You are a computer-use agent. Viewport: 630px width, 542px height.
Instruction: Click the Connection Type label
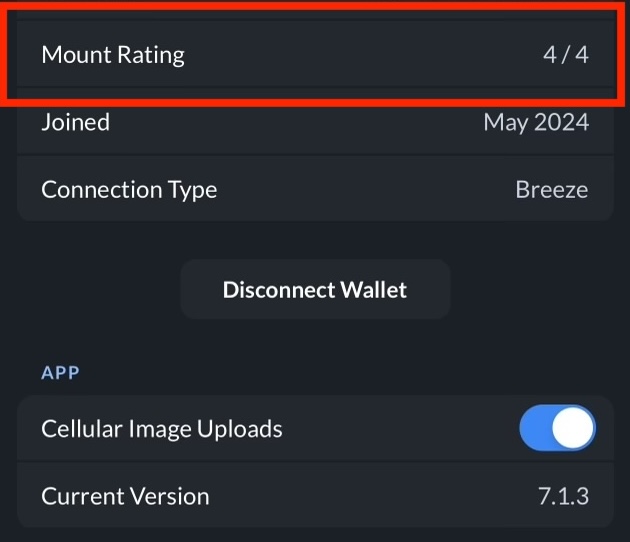click(x=129, y=189)
